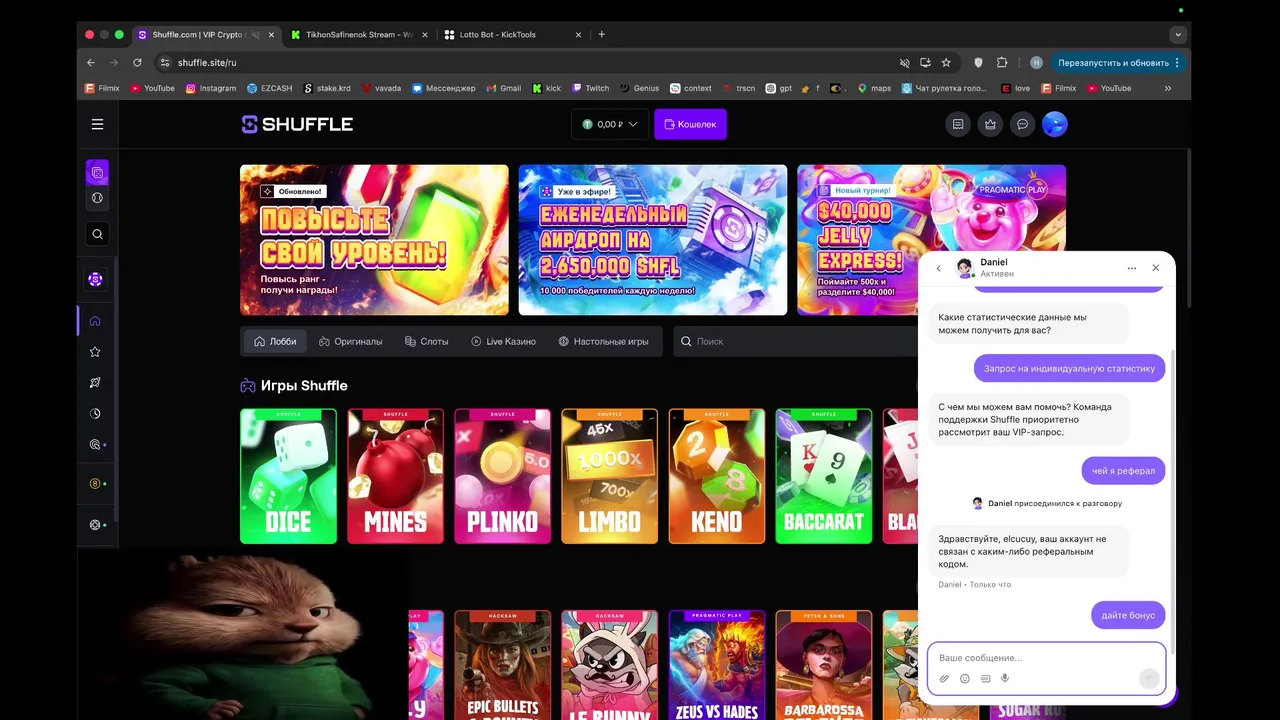Screen dimensions: 1280x720
Task: Open the emoji picker in chat
Action: (965, 679)
